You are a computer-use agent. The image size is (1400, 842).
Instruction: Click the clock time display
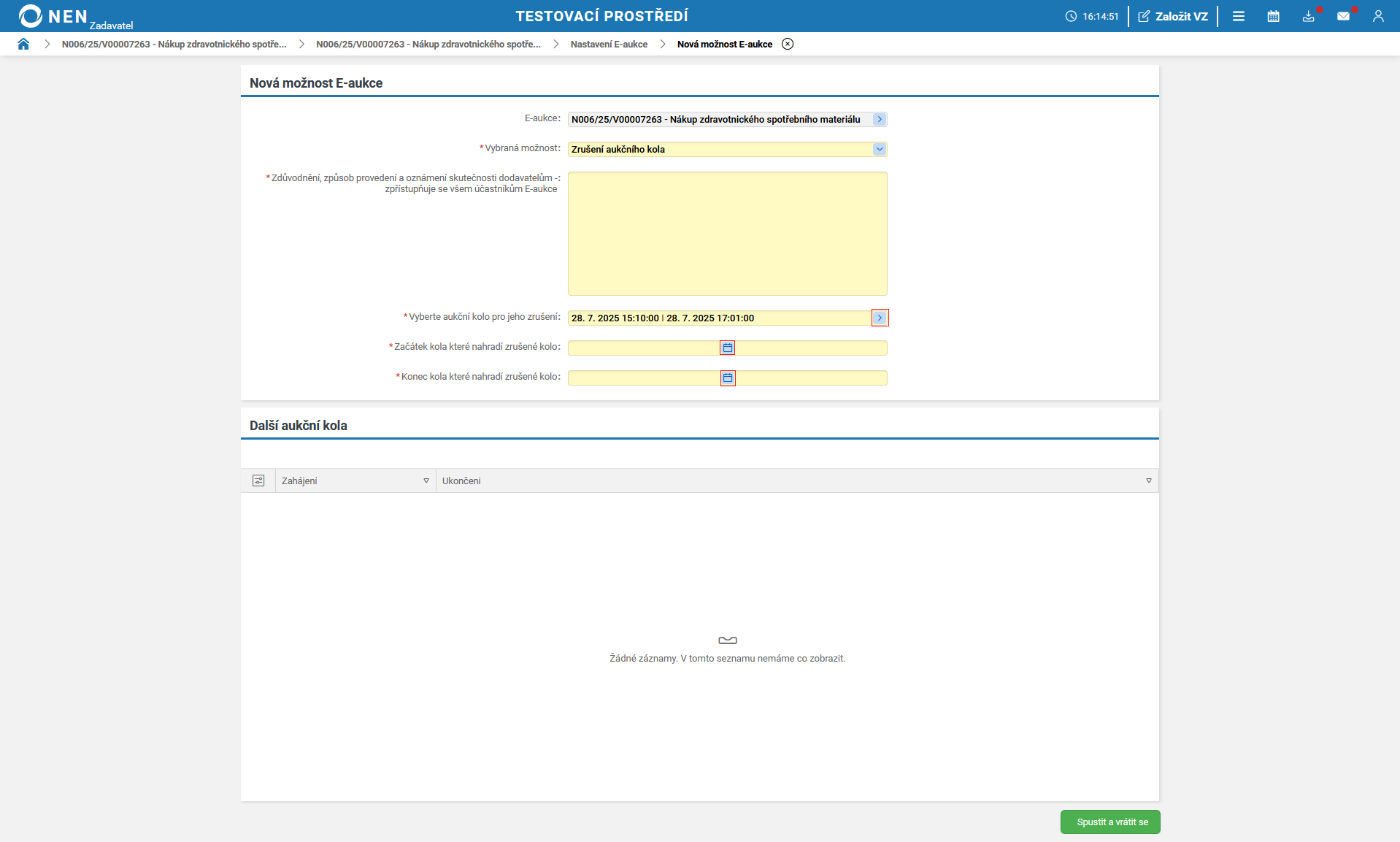(1092, 16)
